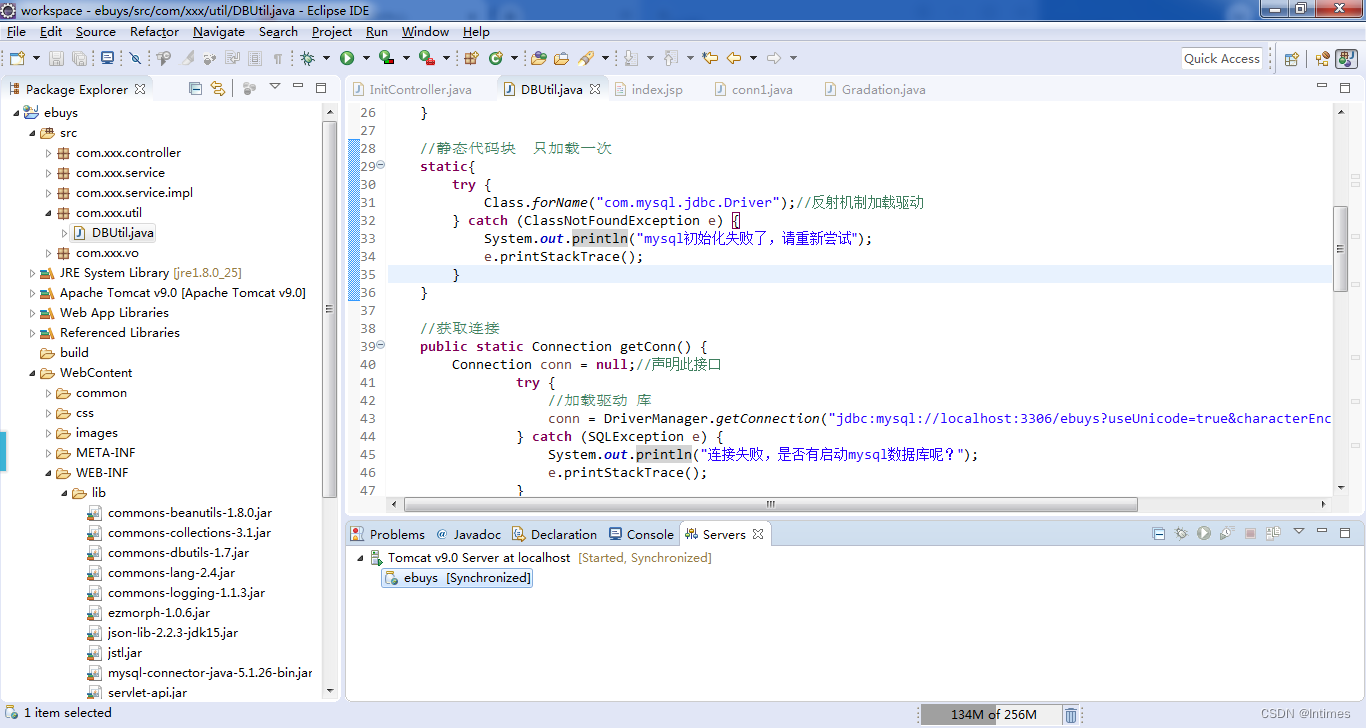Click the Publish to server icon
1366x728 pixels.
coord(1274,533)
